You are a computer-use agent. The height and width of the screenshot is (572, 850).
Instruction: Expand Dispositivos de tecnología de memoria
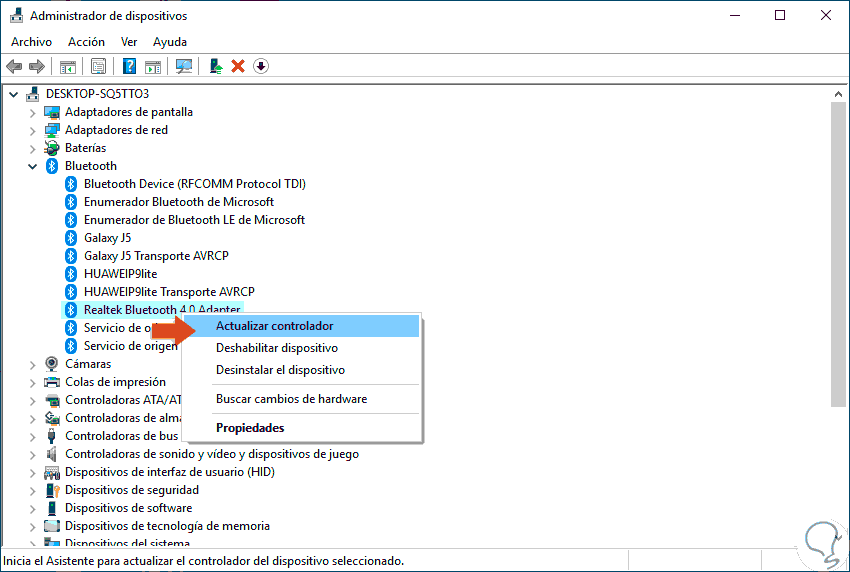coord(33,526)
